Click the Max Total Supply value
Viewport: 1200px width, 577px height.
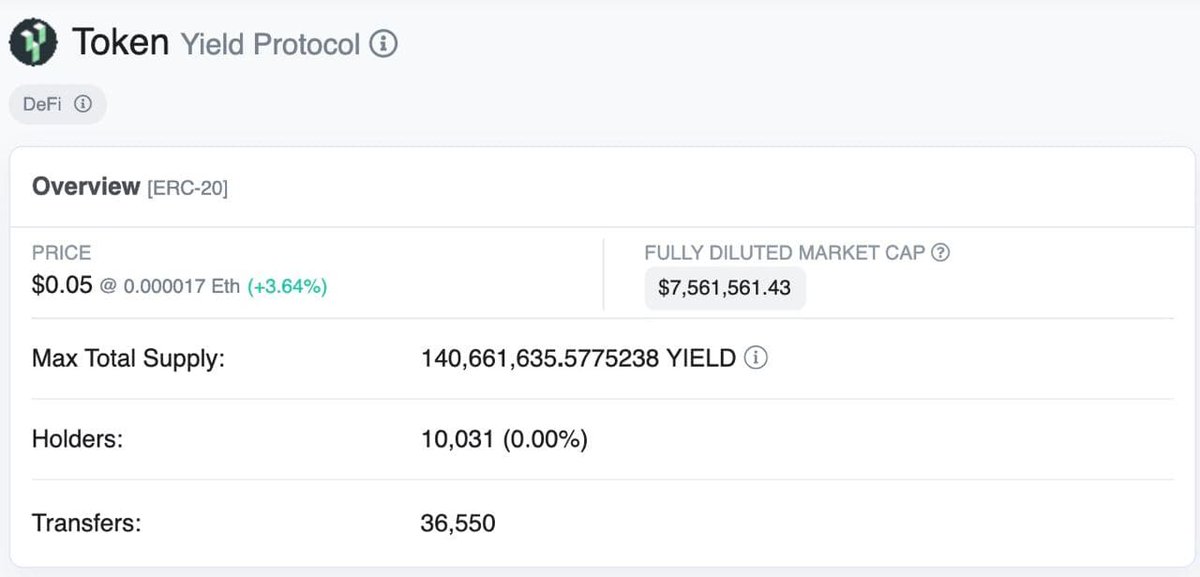click(x=579, y=358)
